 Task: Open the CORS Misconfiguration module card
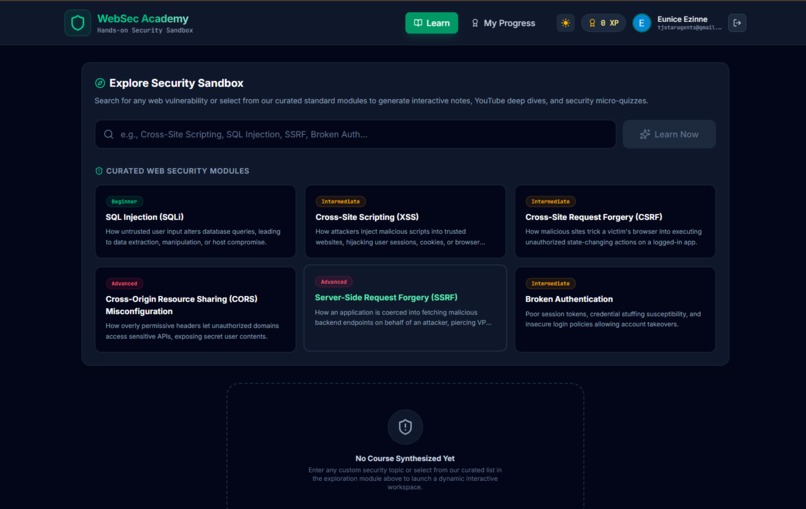pyautogui.click(x=195, y=309)
